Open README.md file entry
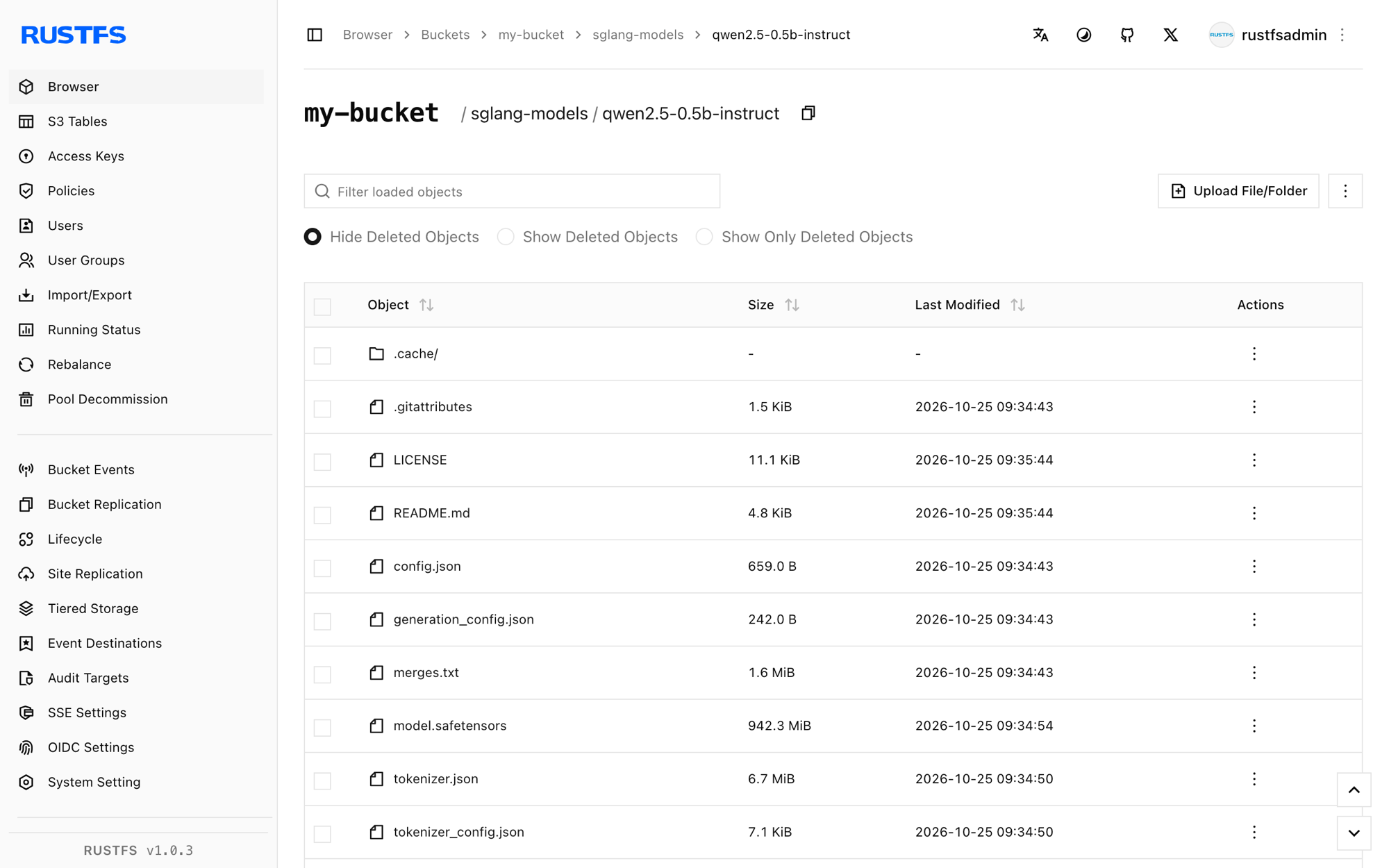Screen dimensions: 1389x868 pyautogui.click(x=431, y=513)
